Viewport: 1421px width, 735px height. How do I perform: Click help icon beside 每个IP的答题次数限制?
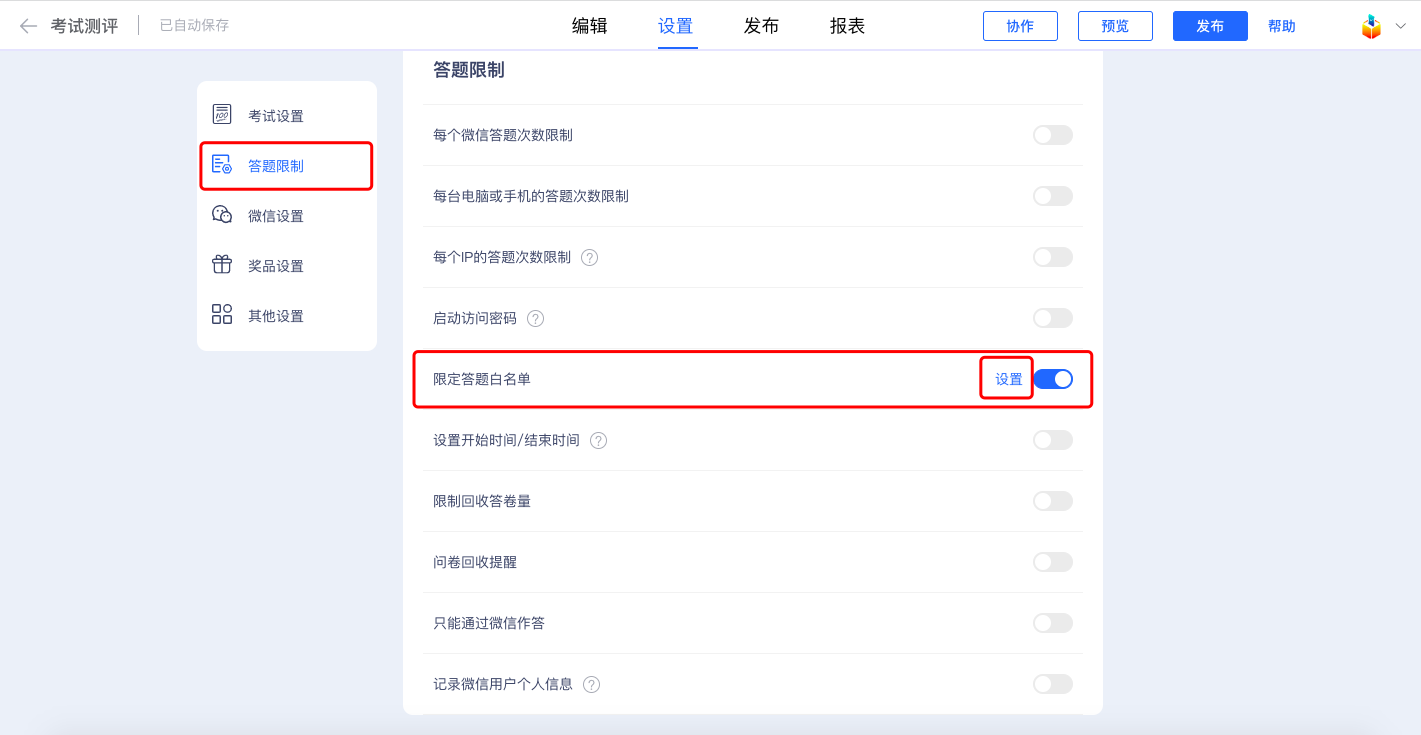[590, 258]
